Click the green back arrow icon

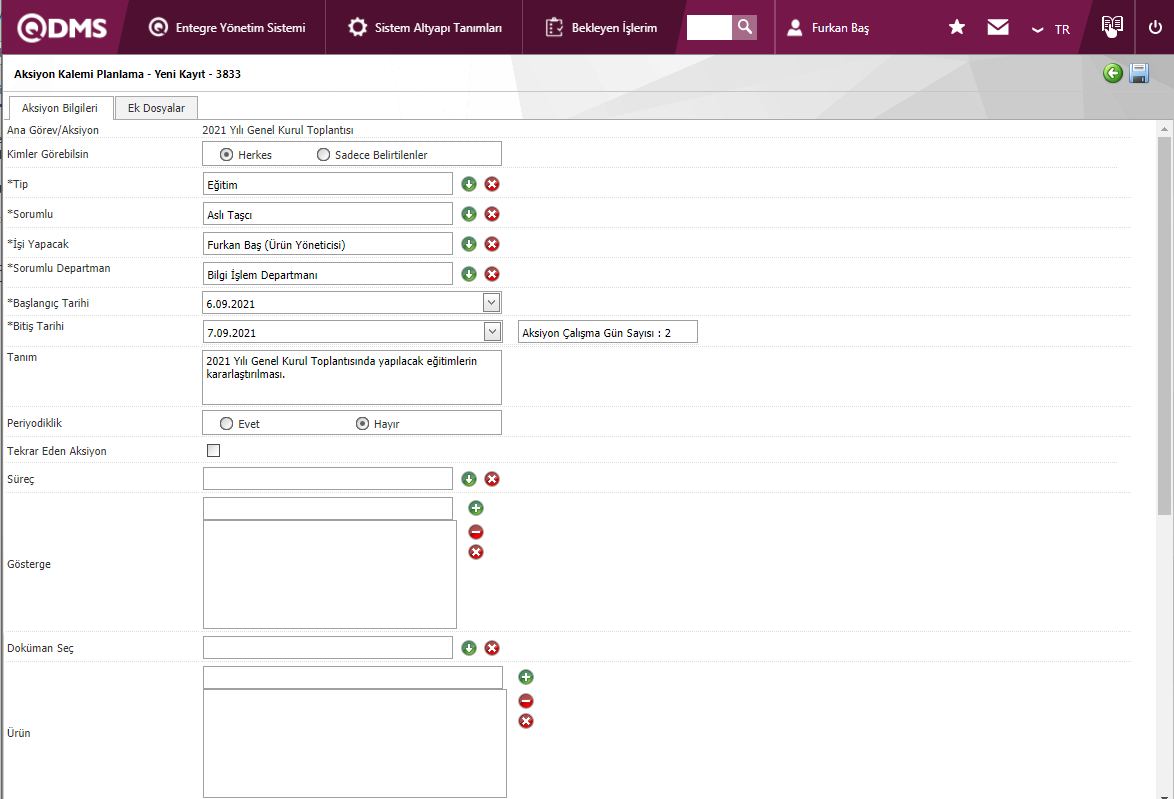(1112, 73)
